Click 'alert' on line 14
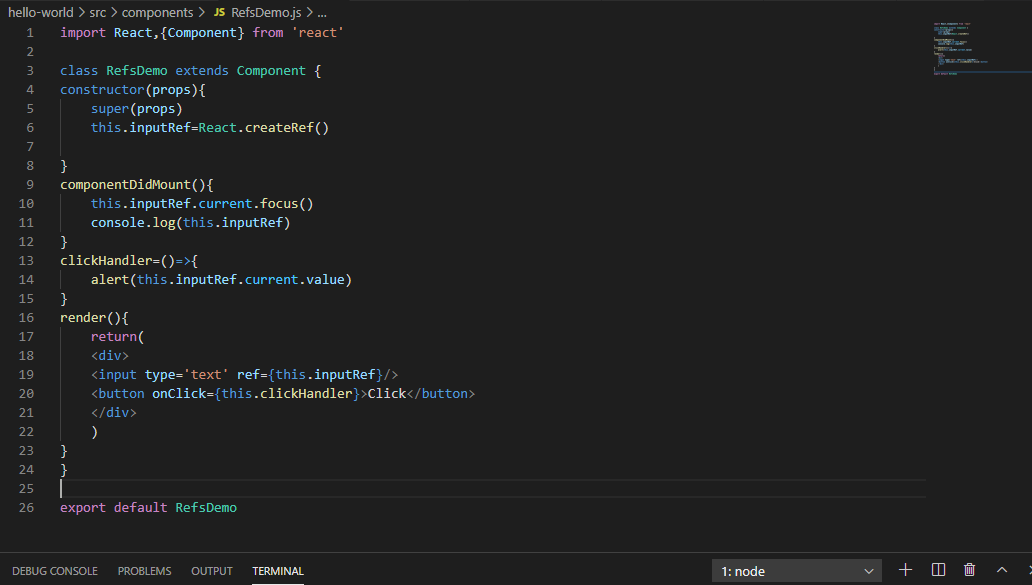Viewport: 1032px width, 585px height. tap(110, 280)
